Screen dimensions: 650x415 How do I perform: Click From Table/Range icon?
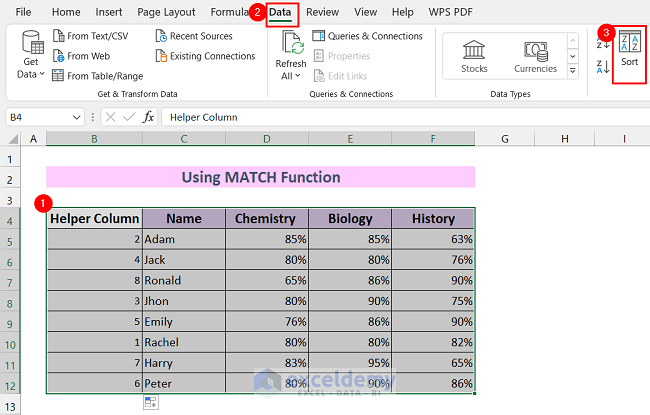click(x=56, y=76)
